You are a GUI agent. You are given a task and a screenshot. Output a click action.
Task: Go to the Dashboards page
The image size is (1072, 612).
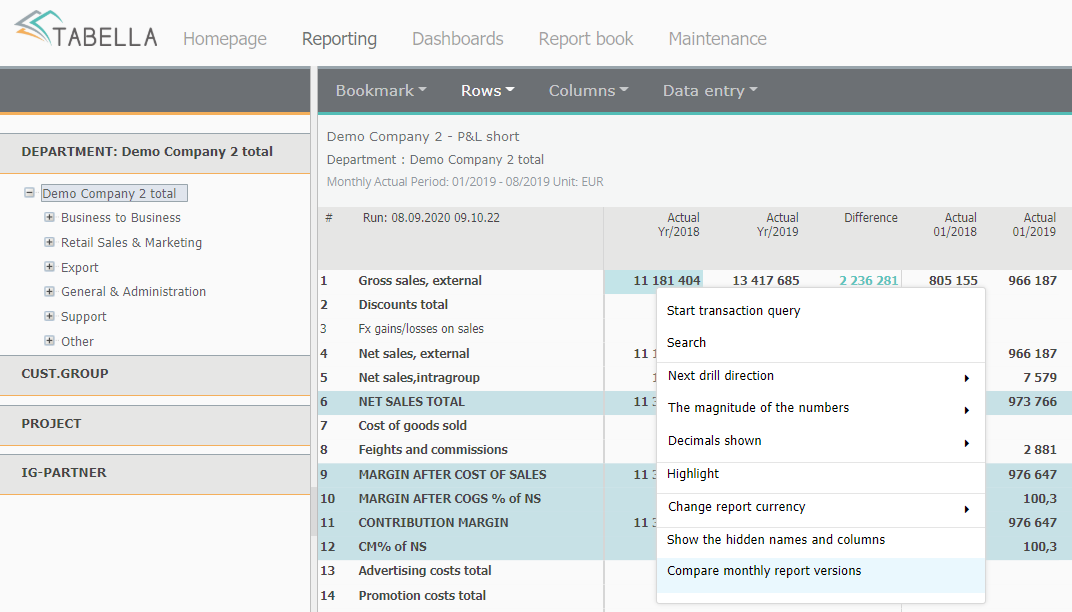(457, 39)
